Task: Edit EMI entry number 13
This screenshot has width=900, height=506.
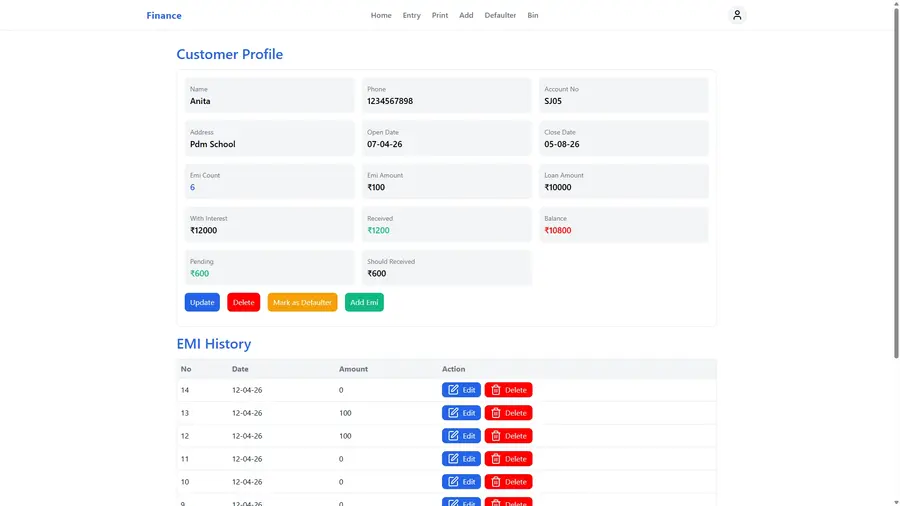Action: point(461,413)
